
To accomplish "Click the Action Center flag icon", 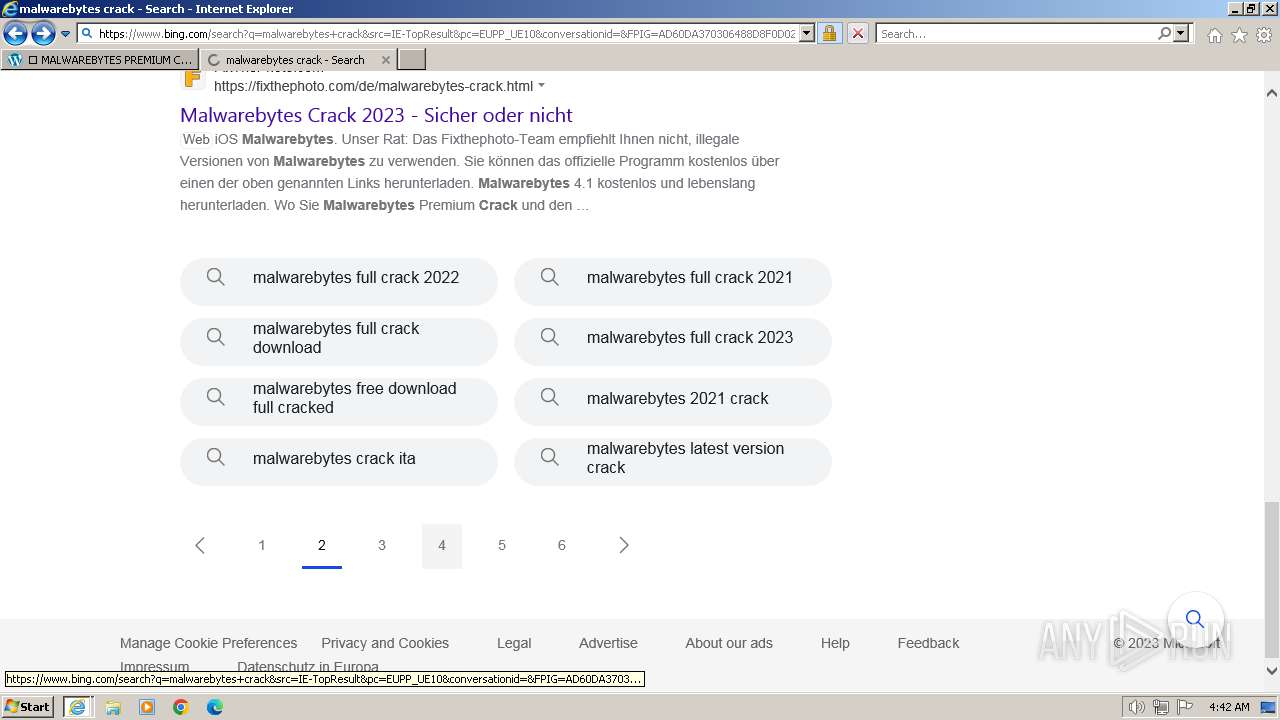I will coord(1185,707).
